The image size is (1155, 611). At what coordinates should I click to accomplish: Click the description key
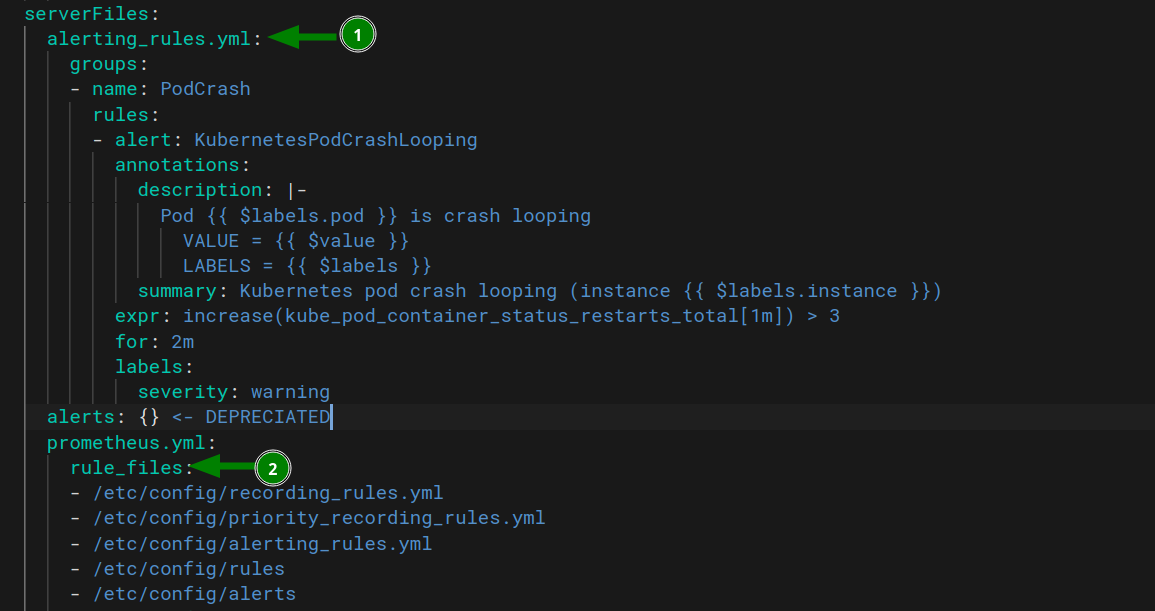pos(200,190)
